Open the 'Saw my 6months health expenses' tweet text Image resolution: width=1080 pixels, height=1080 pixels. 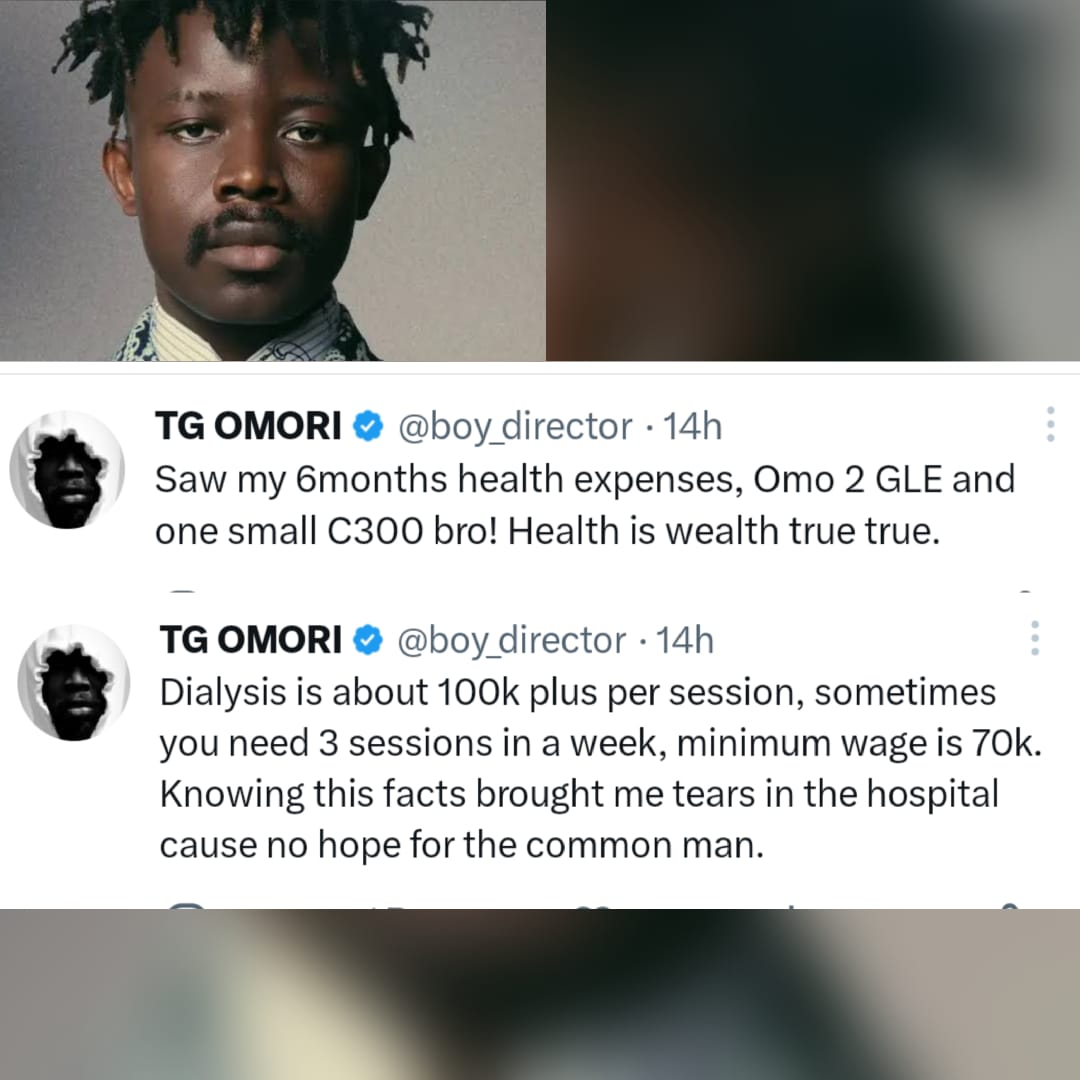point(585,505)
